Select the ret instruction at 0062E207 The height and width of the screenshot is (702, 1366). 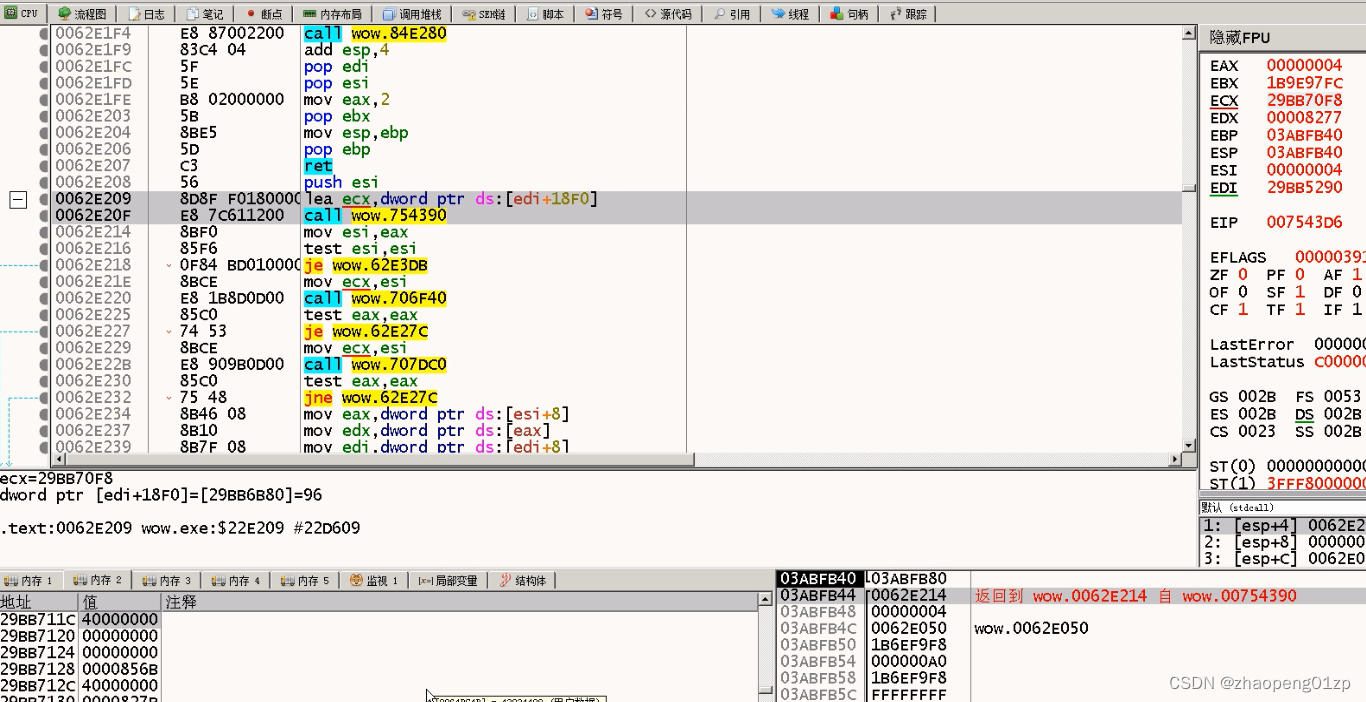[318, 166]
